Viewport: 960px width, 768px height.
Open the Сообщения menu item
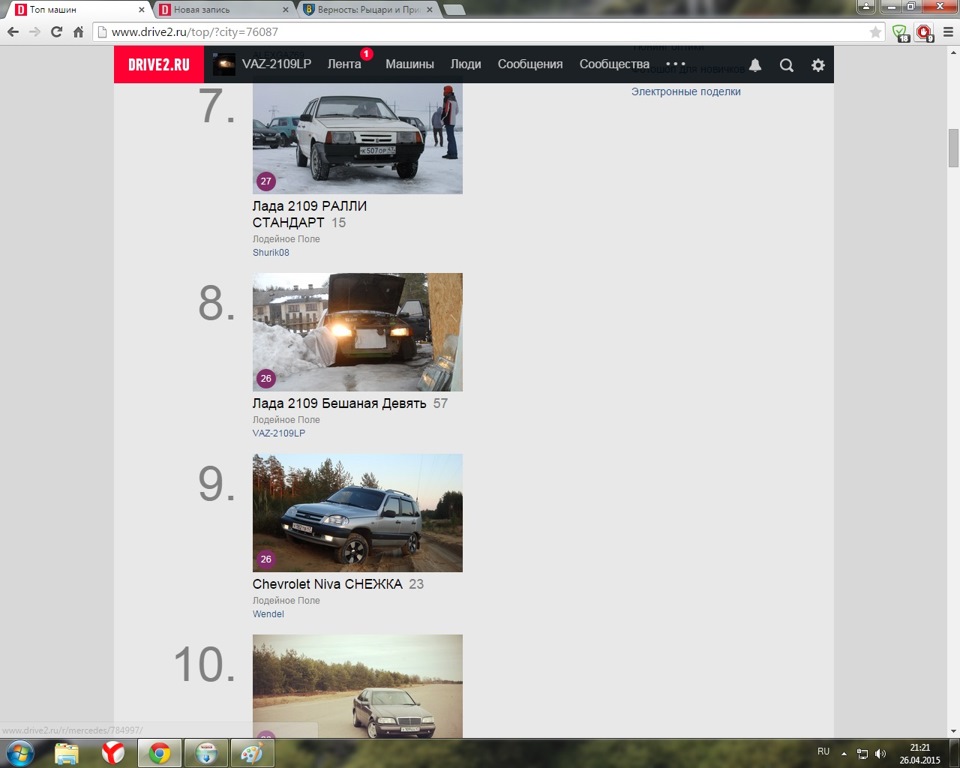pyautogui.click(x=530, y=64)
